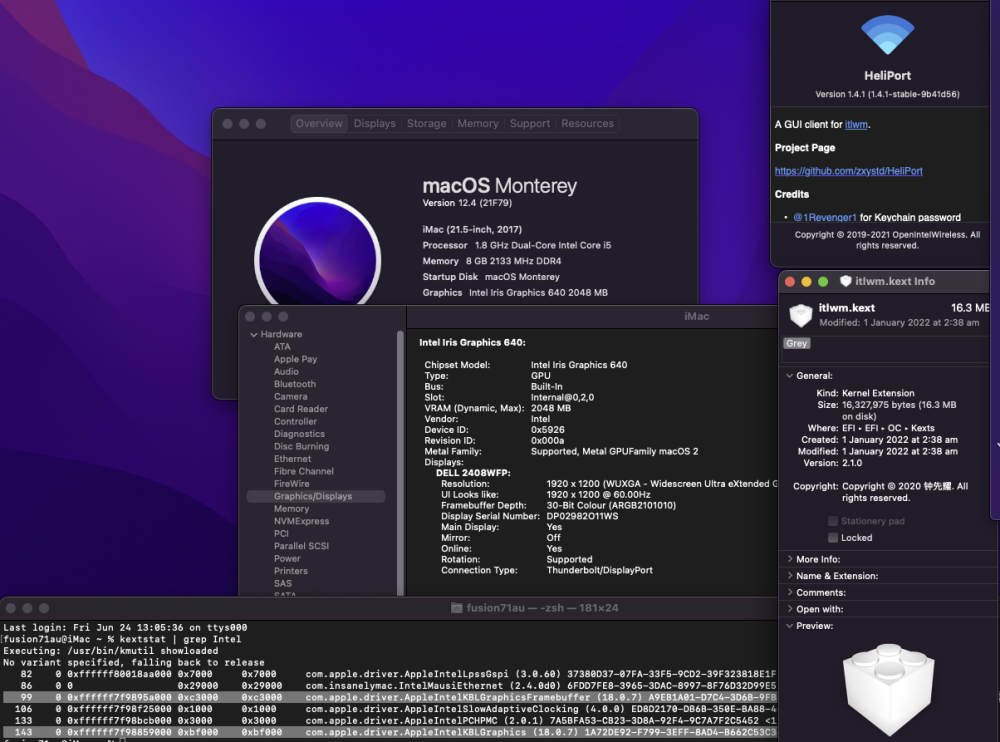Select Ethernet in the Hardware sidebar
1000x742 pixels.
point(292,459)
